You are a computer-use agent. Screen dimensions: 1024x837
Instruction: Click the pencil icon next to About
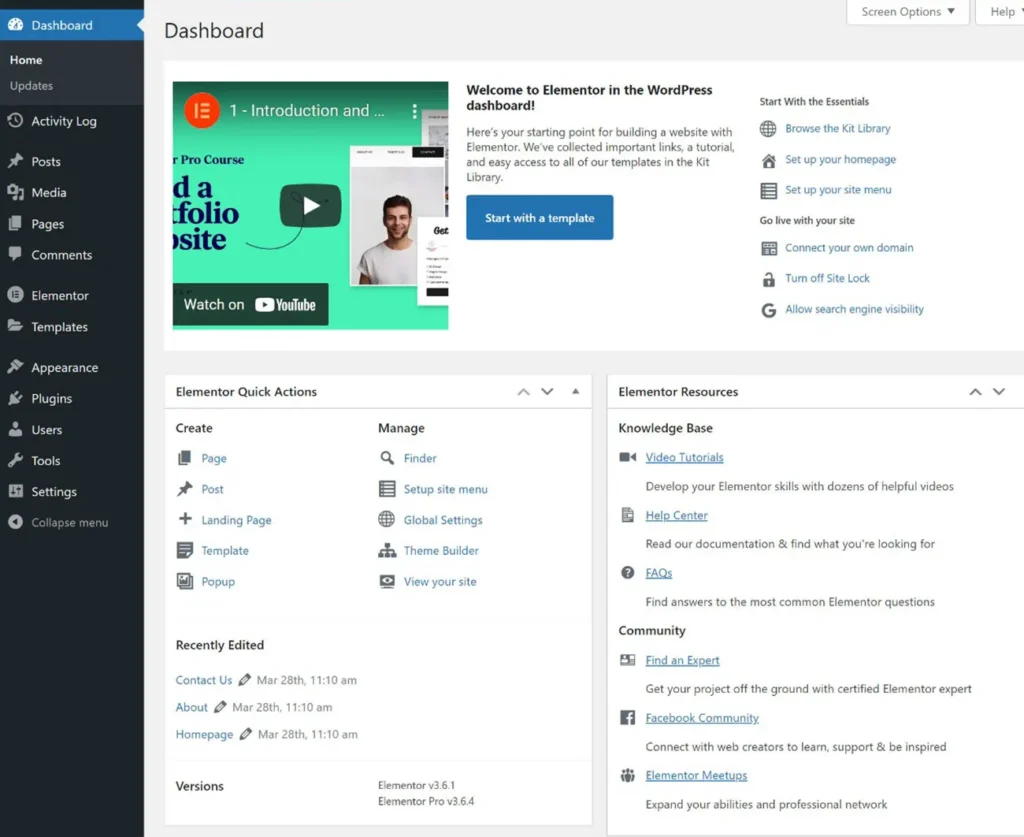pos(220,707)
